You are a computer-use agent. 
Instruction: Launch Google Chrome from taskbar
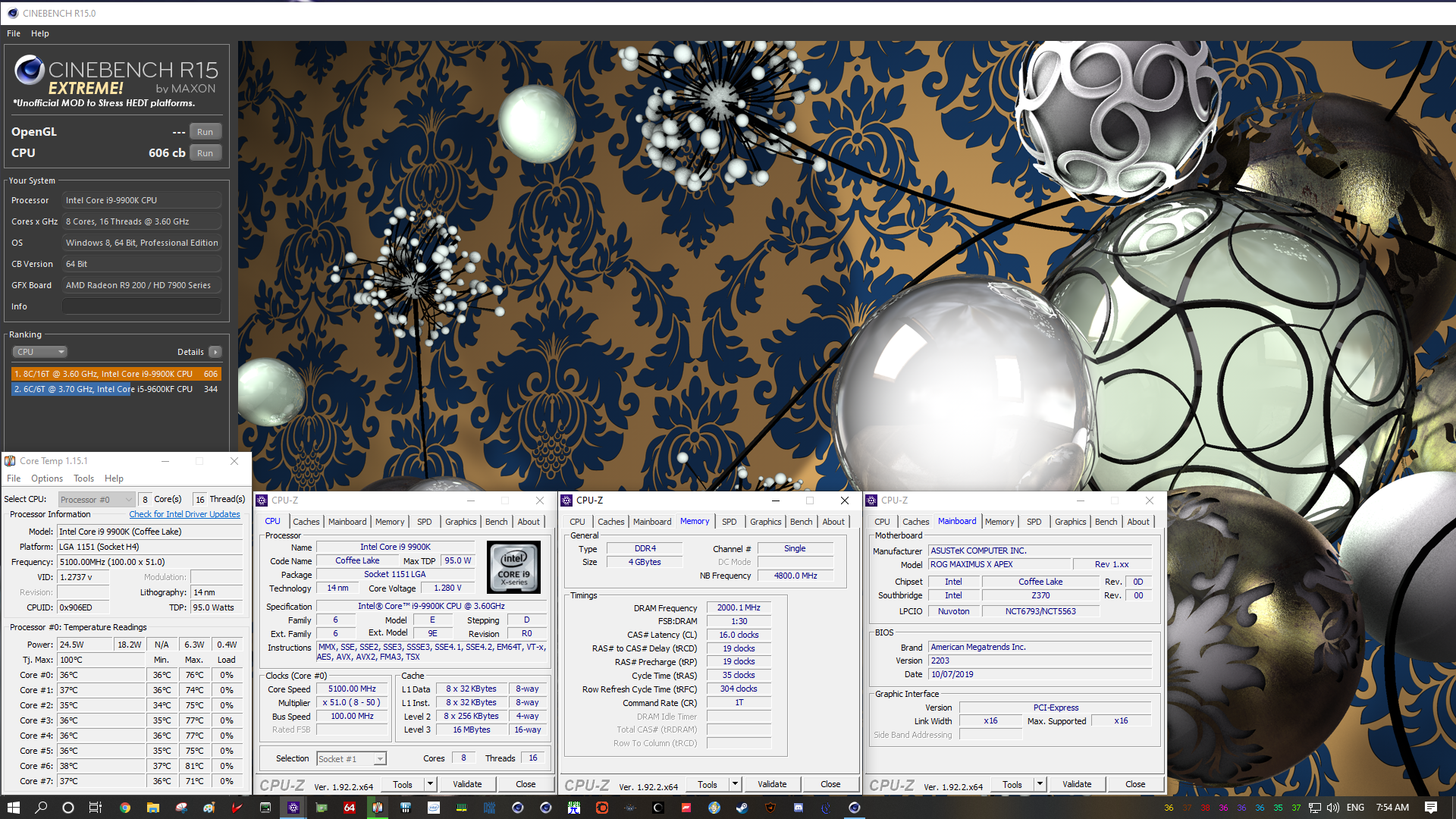tap(124, 808)
